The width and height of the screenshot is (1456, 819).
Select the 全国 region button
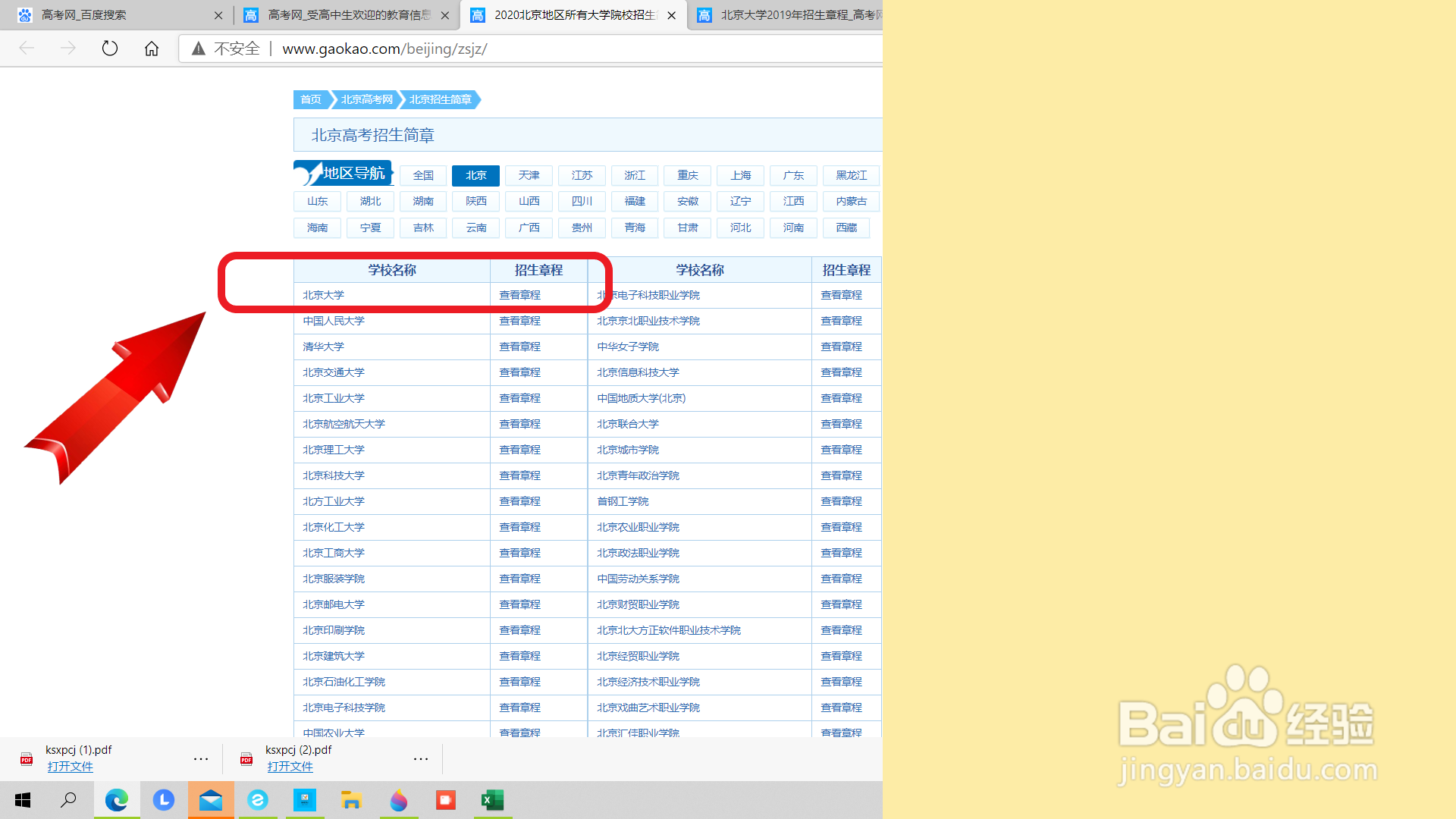pyautogui.click(x=423, y=175)
